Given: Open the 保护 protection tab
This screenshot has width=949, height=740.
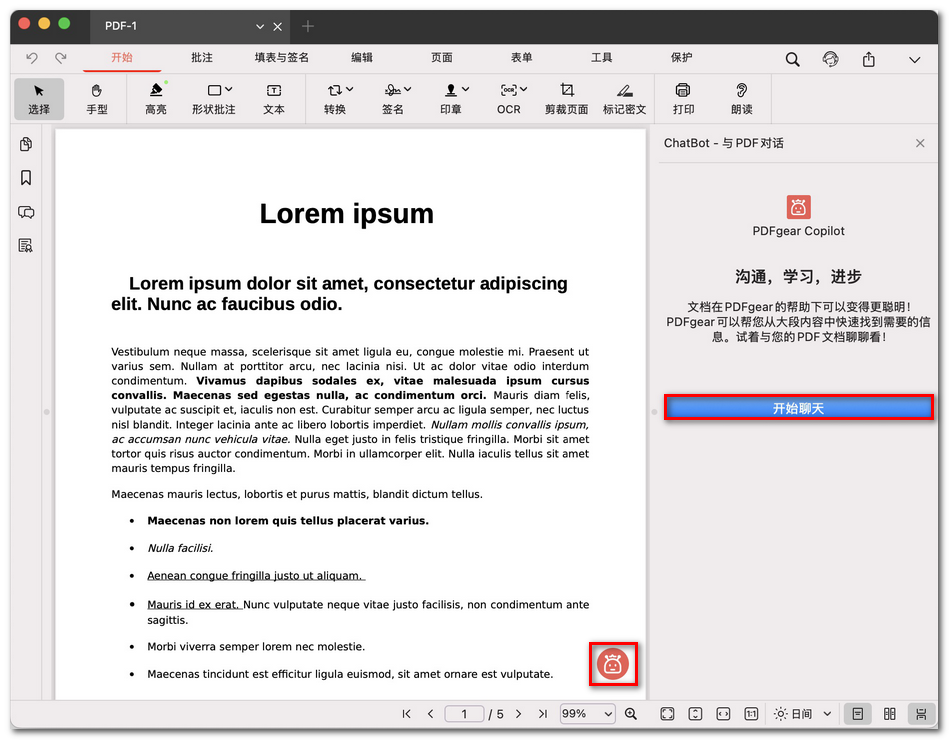Looking at the screenshot, I should (x=681, y=58).
